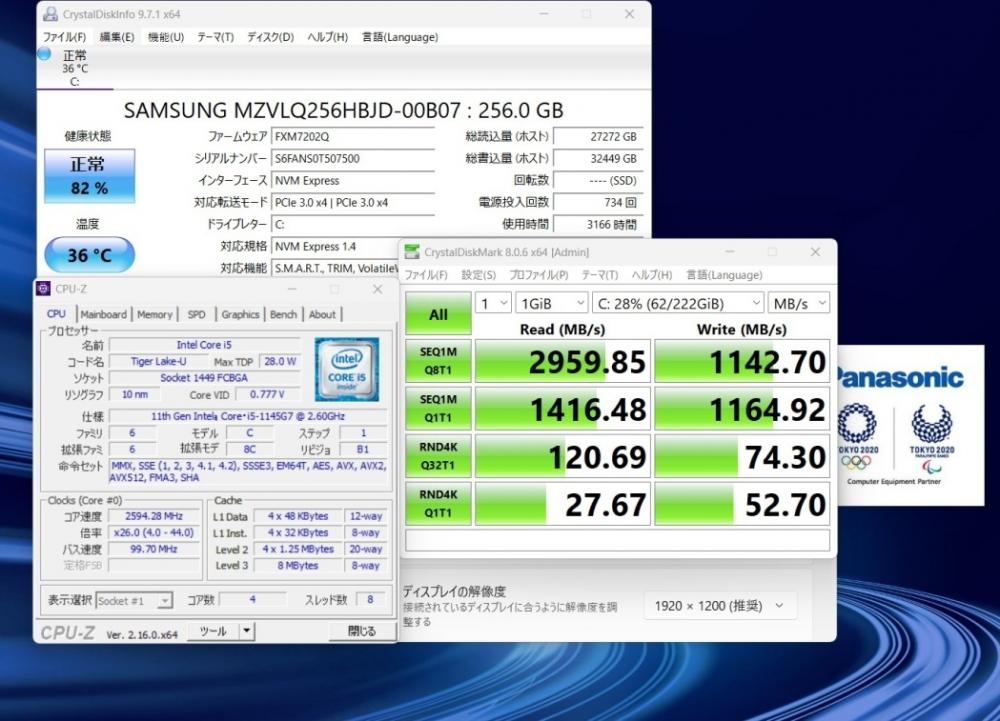
Task: Click the CrystalDiskMark title bar icon
Action: pyautogui.click(x=412, y=253)
